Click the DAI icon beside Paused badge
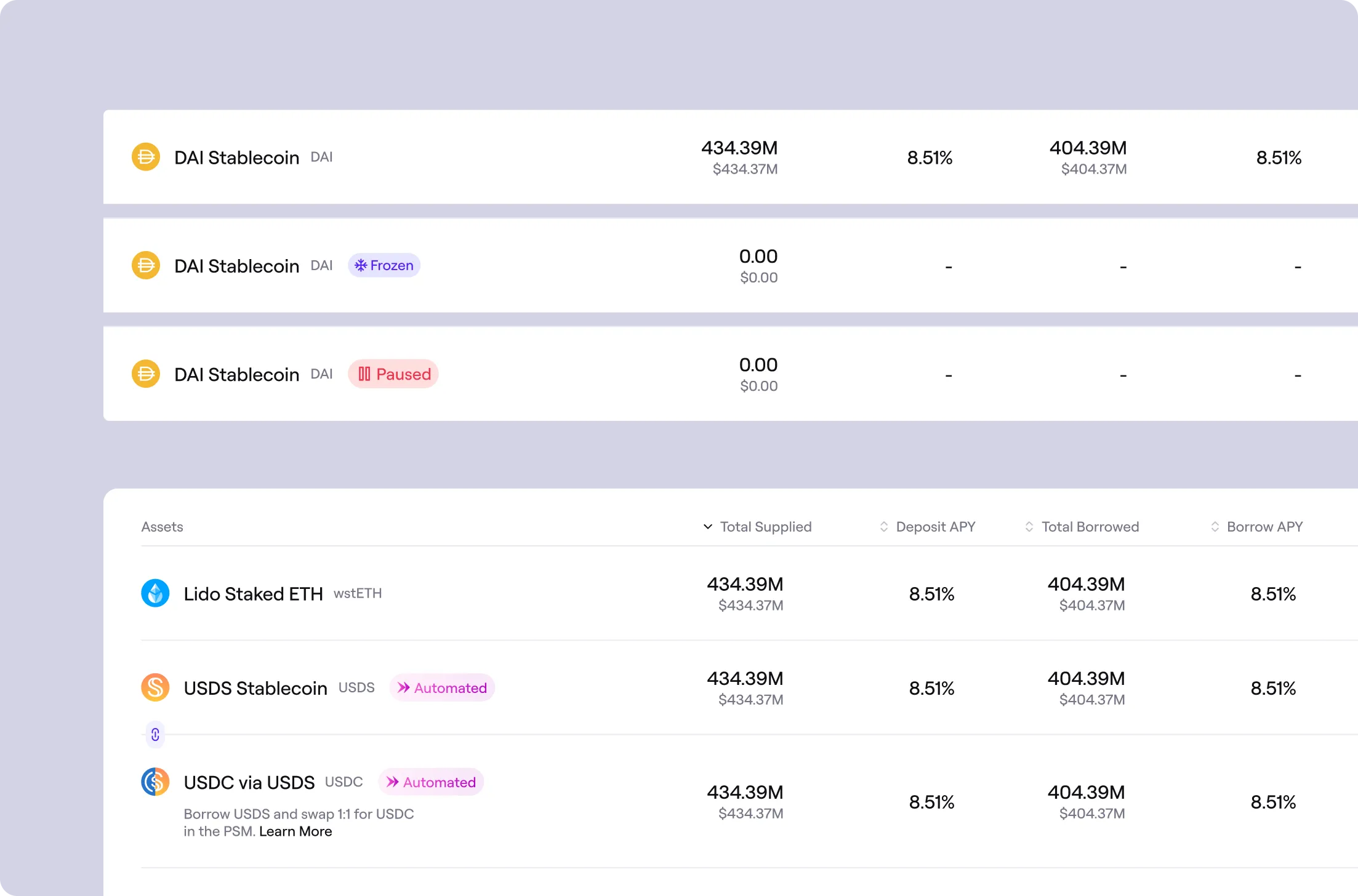The image size is (1358, 896). tap(146, 374)
